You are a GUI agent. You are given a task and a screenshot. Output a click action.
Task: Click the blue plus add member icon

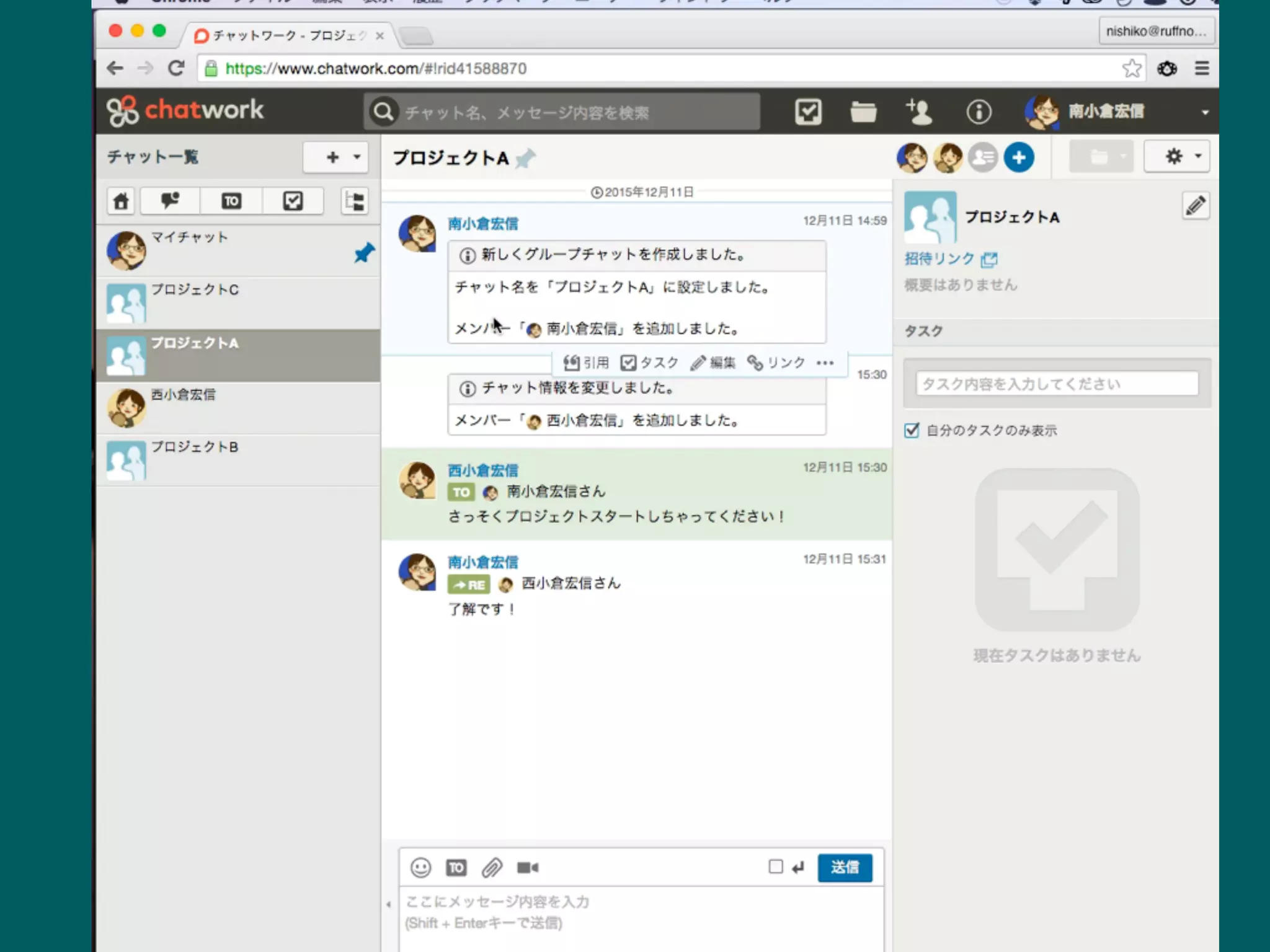(1019, 157)
